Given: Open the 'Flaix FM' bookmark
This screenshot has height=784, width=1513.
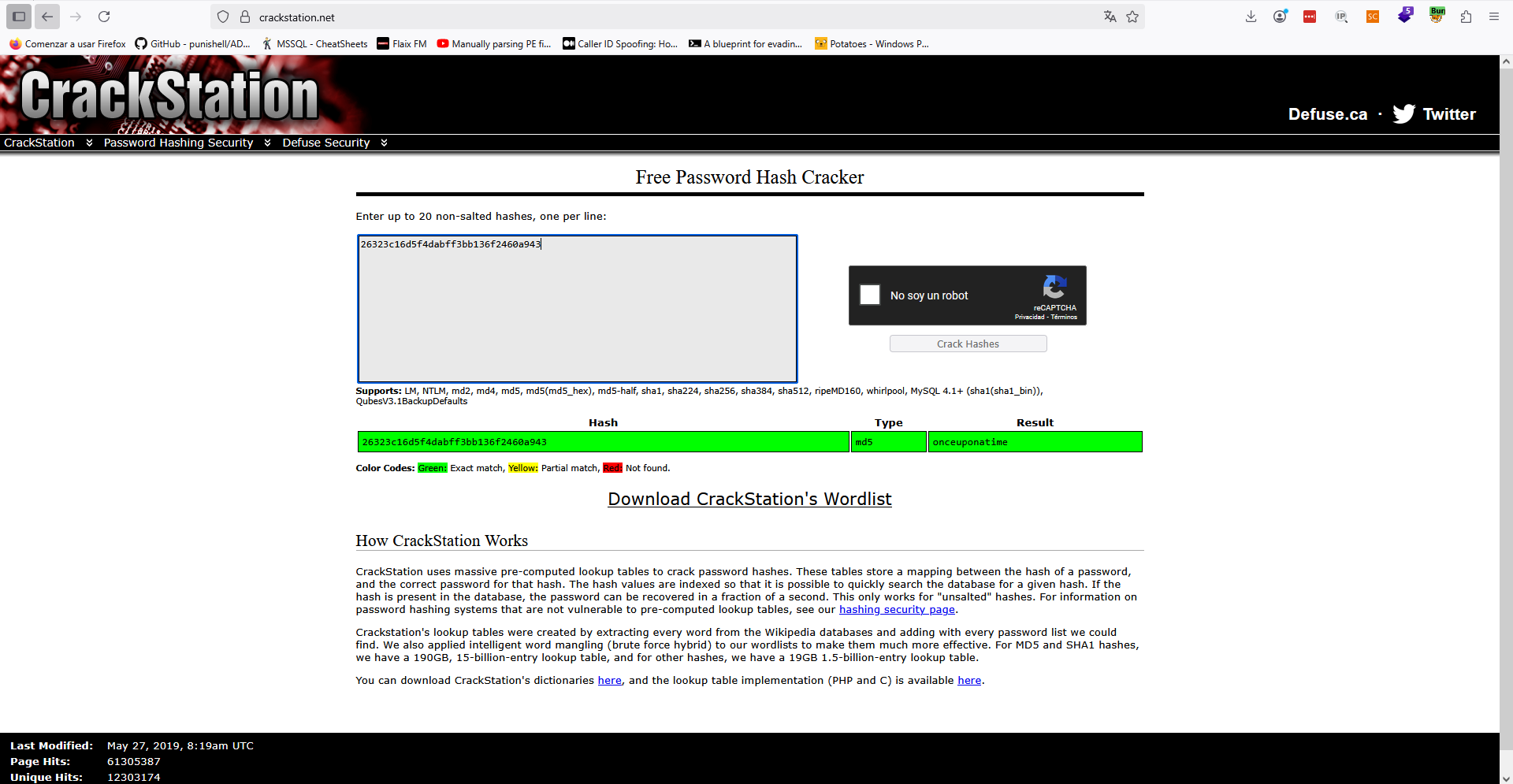Looking at the screenshot, I should tap(402, 44).
